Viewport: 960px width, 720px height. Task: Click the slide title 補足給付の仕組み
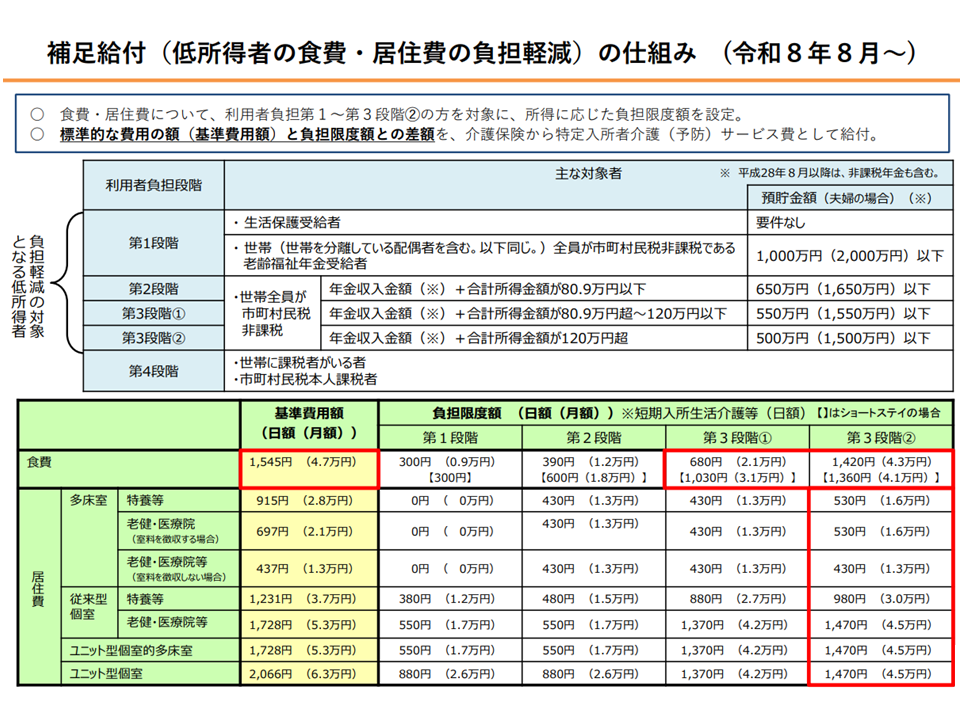point(480,53)
